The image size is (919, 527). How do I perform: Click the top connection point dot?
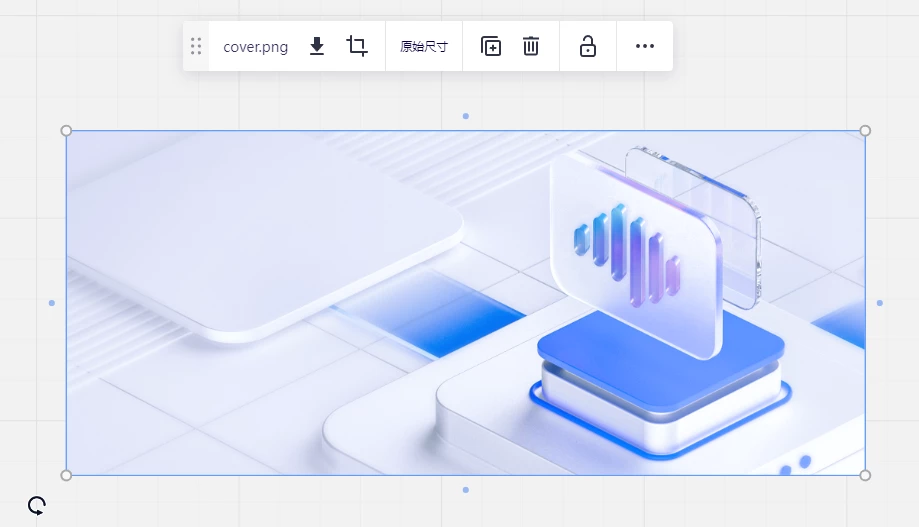tap(466, 116)
